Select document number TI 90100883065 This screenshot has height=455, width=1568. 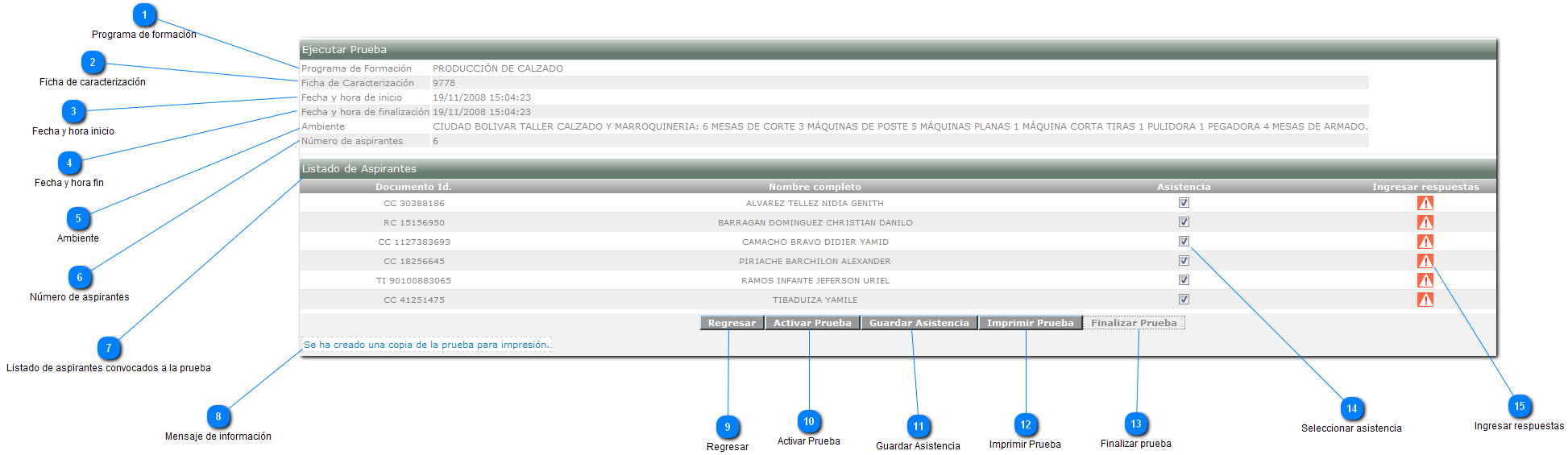(413, 281)
